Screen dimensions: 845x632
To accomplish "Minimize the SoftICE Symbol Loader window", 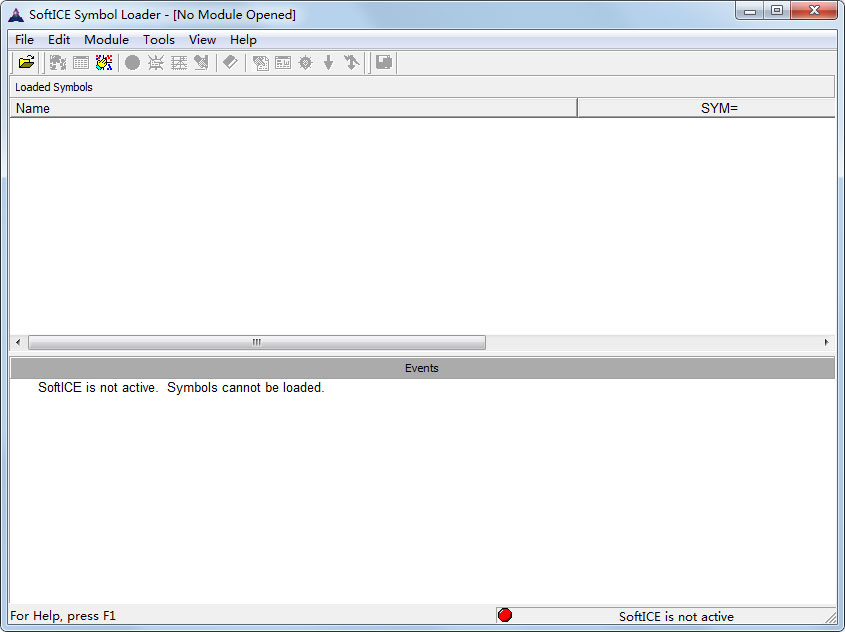I will click(750, 11).
